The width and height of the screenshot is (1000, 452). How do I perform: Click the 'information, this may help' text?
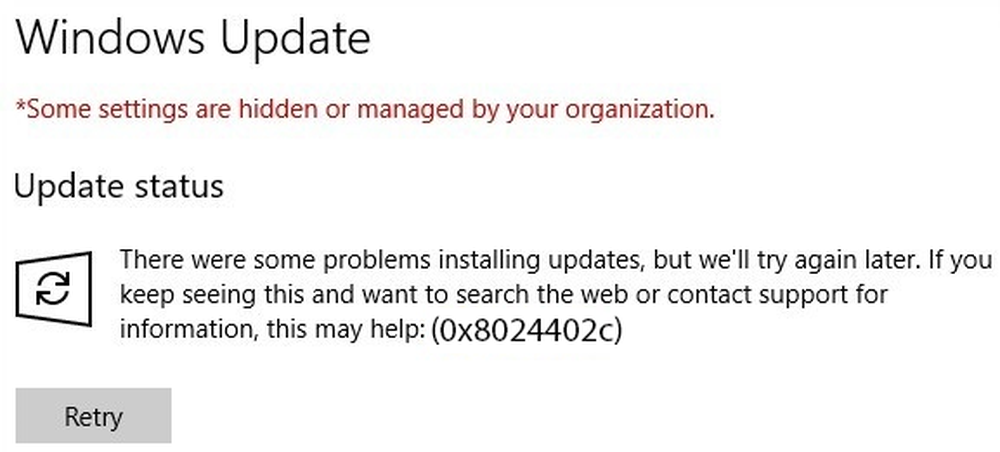[x=272, y=332]
